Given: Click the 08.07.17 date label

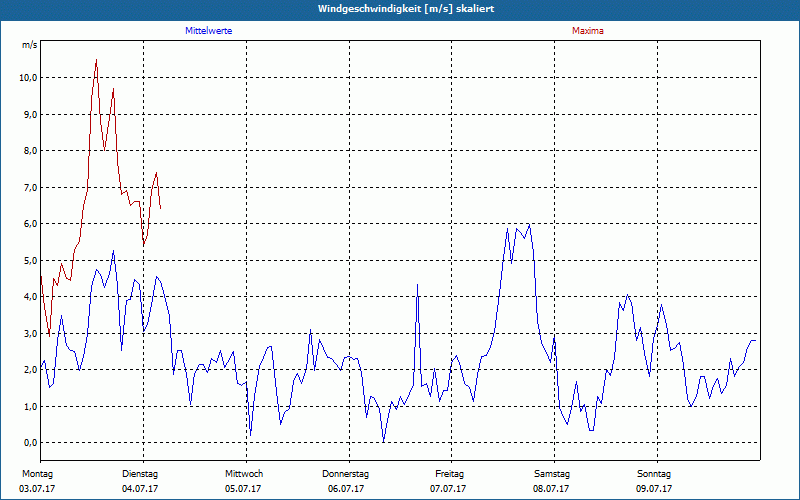Looking at the screenshot, I should coord(551,489).
